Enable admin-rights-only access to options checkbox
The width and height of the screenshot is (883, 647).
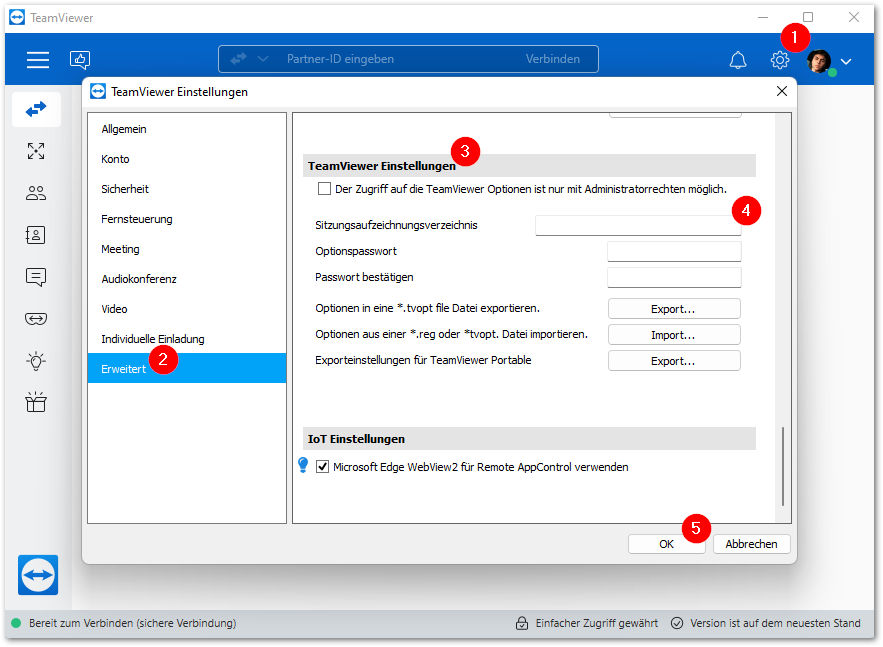[324, 189]
